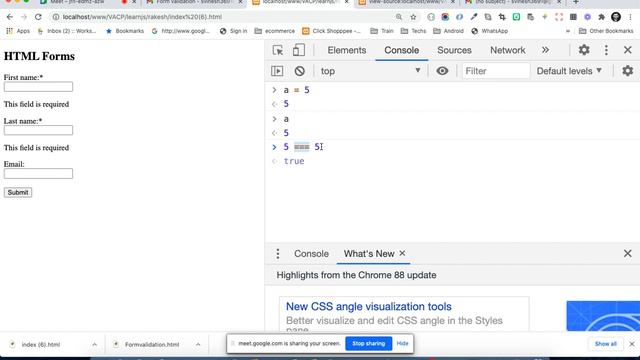Click the console input line 5 === 5
The width and height of the screenshot is (640, 360).
pos(302,147)
